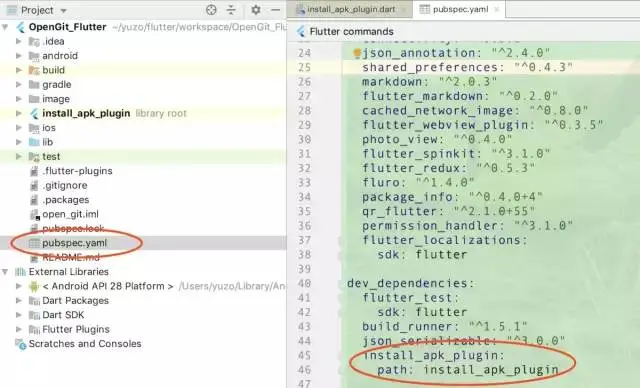
Task: Switch to install_apk_plugin.dart tab
Action: click(350, 9)
